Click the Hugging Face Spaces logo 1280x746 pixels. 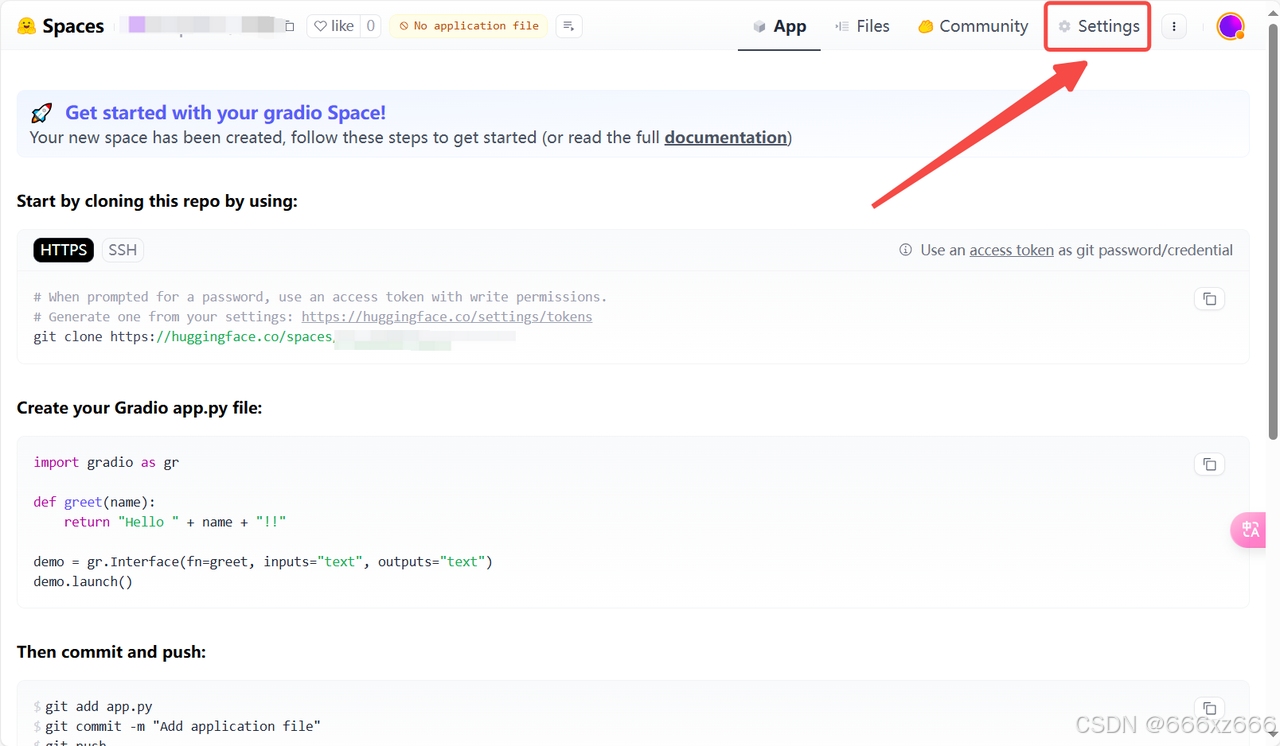(x=61, y=26)
